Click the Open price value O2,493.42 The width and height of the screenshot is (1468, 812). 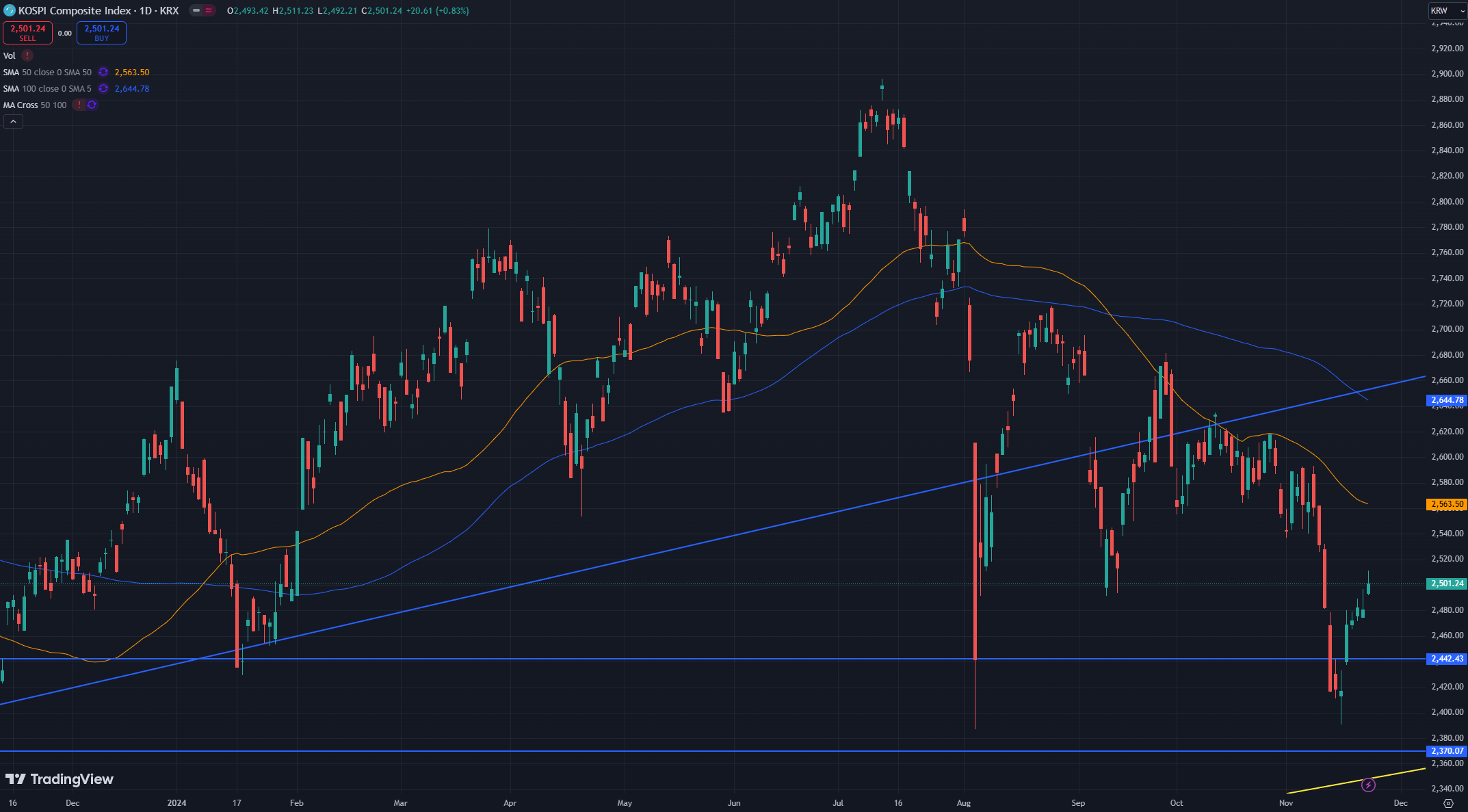[248, 11]
